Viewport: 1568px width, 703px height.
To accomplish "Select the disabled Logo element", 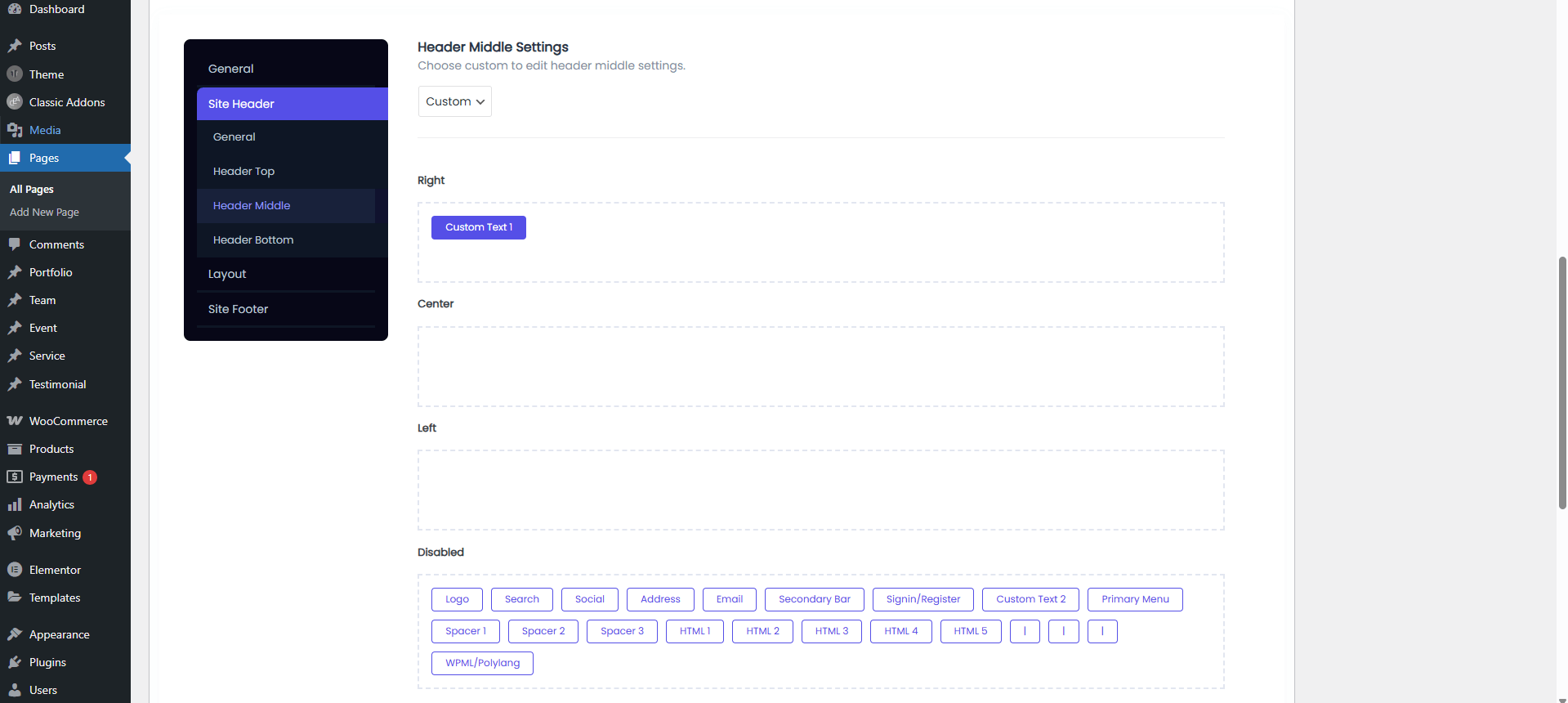I will click(457, 599).
